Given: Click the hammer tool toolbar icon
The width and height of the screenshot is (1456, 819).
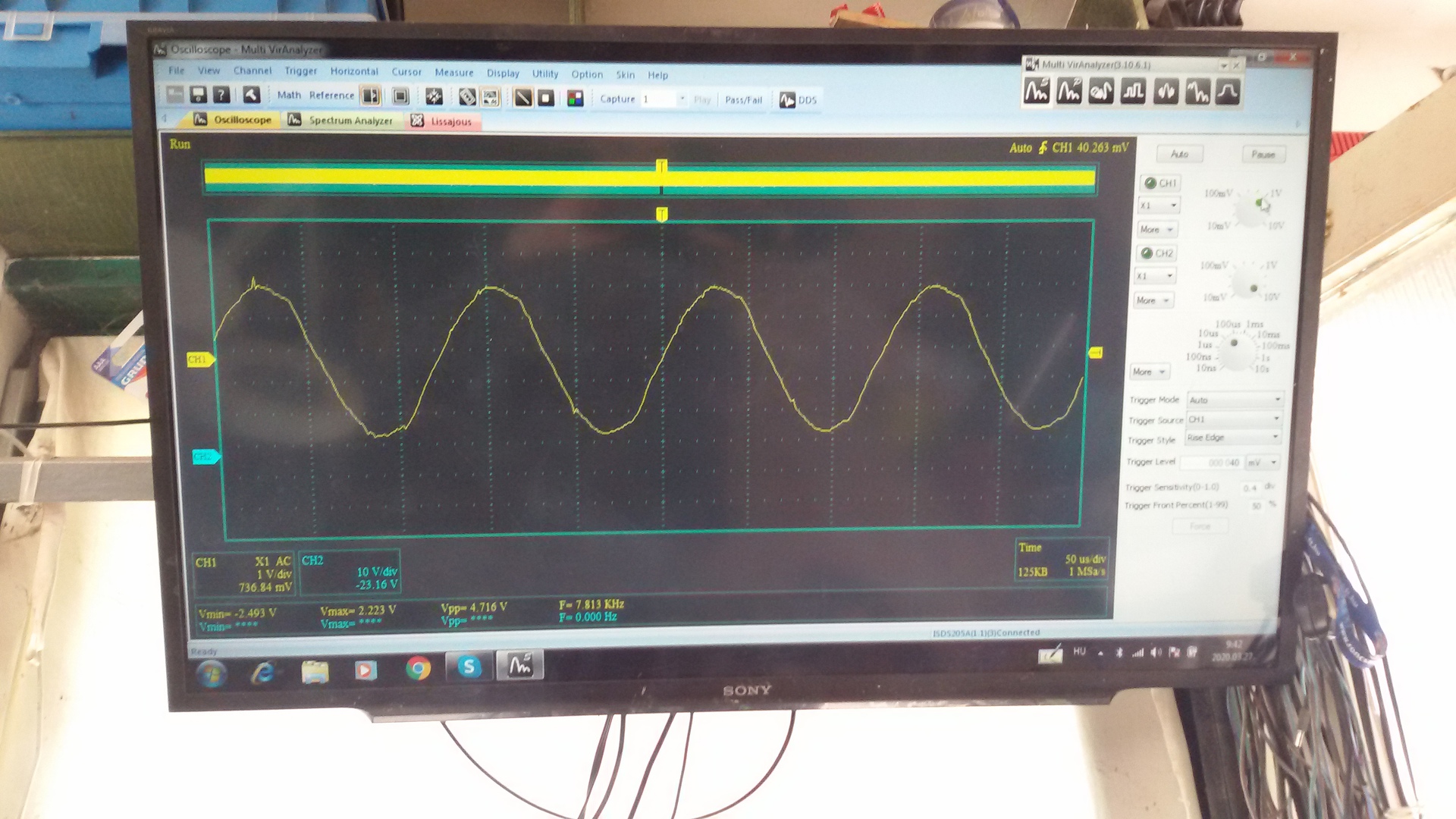Looking at the screenshot, I should coord(251,95).
